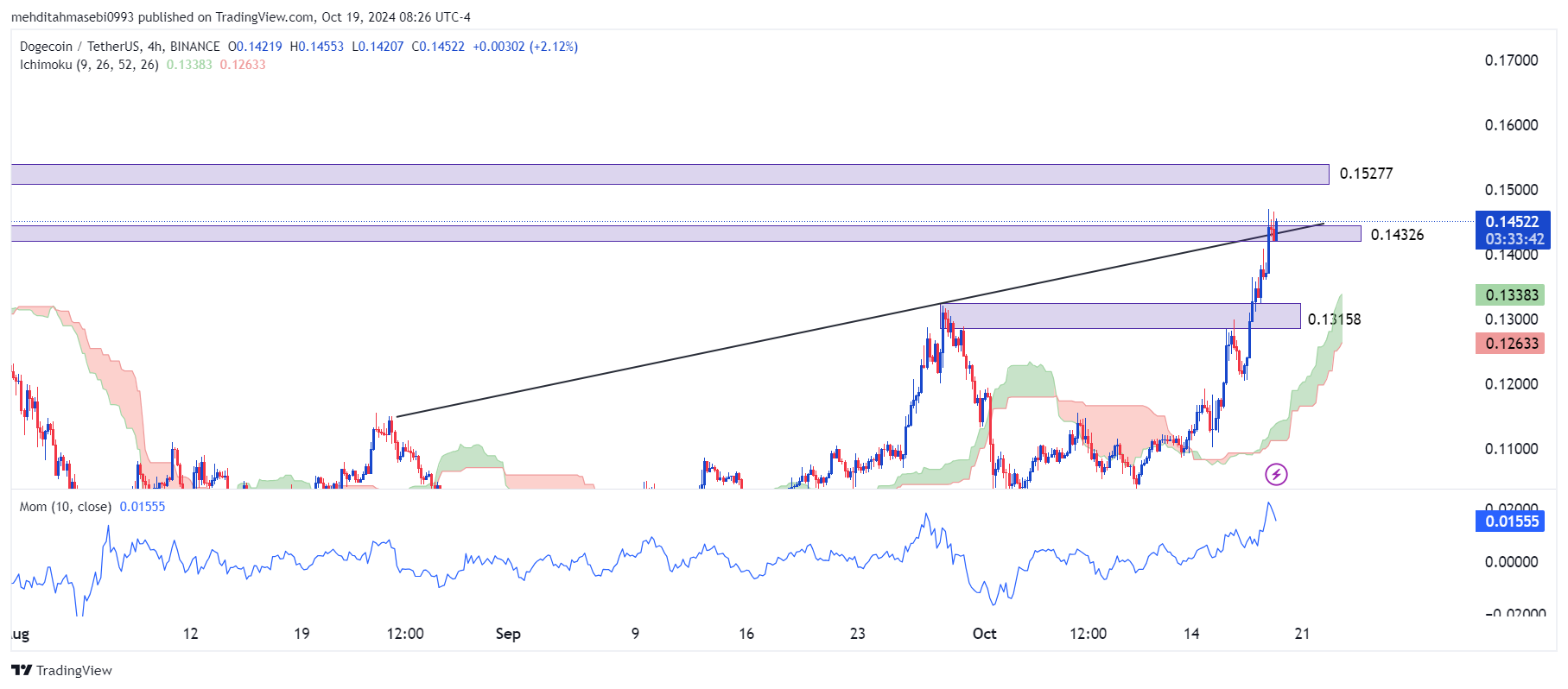1568x689 pixels.
Task: Click the TradingView logo at bottom left
Action: tap(61, 670)
